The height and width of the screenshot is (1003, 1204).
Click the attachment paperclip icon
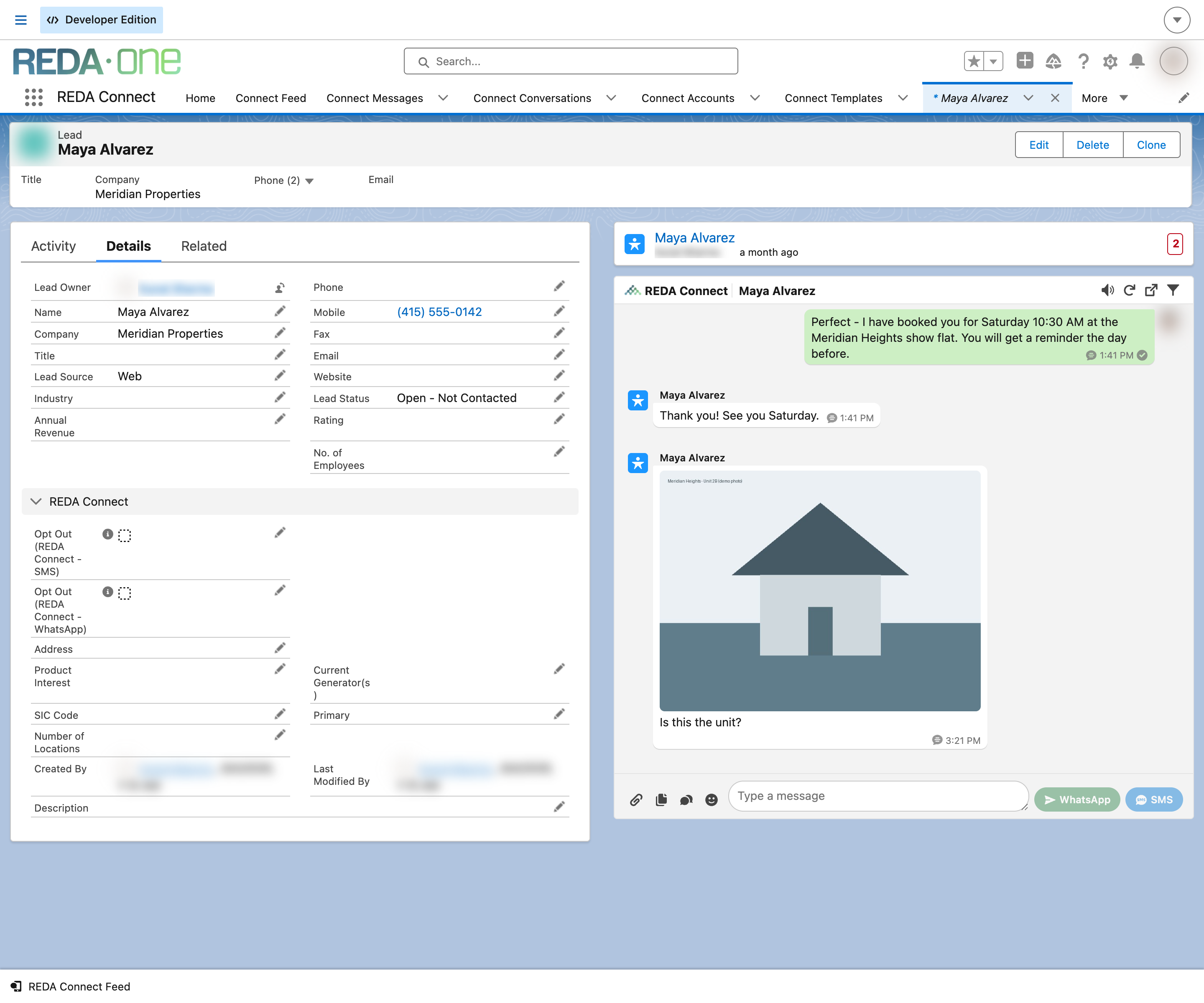pyautogui.click(x=636, y=799)
